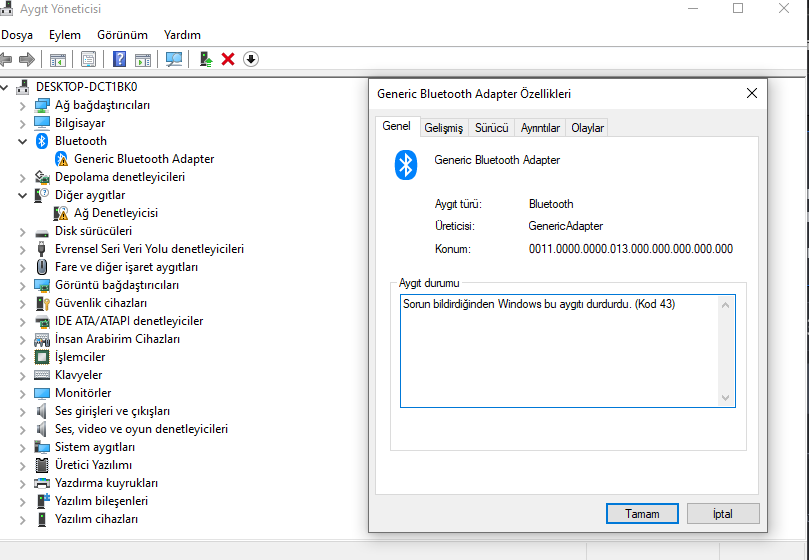Close the Generic Bluetooth Adapter properties dialog
The width and height of the screenshot is (809, 560).
pyautogui.click(x=752, y=93)
